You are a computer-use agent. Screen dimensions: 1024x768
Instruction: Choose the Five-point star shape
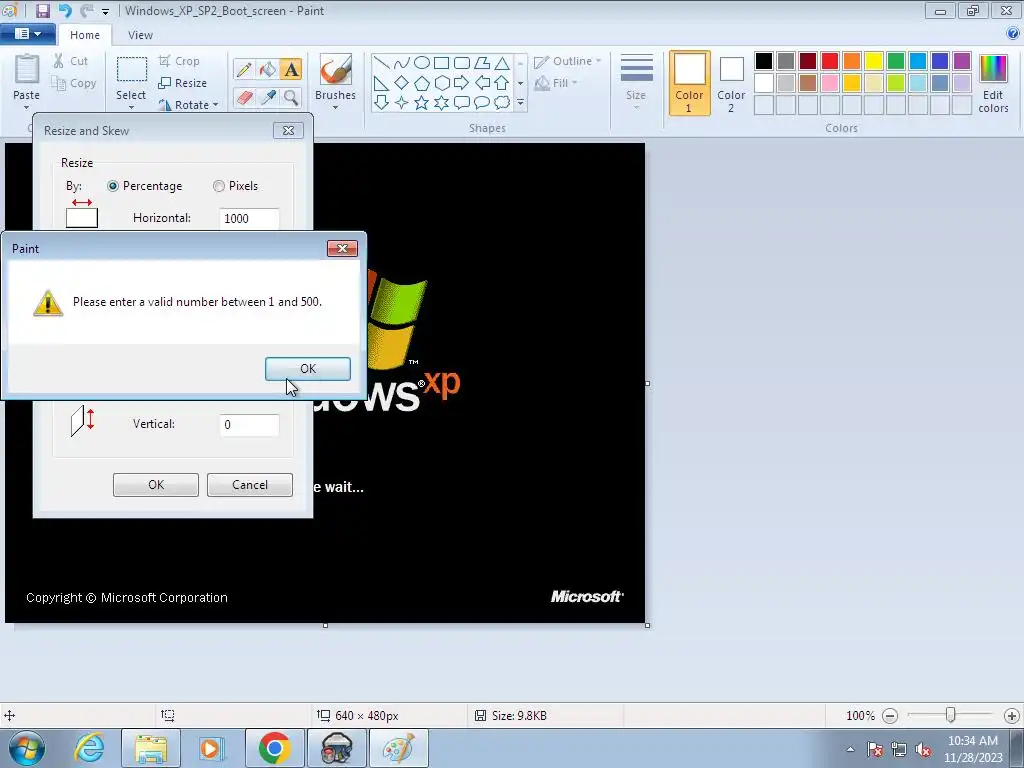pyautogui.click(x=422, y=103)
